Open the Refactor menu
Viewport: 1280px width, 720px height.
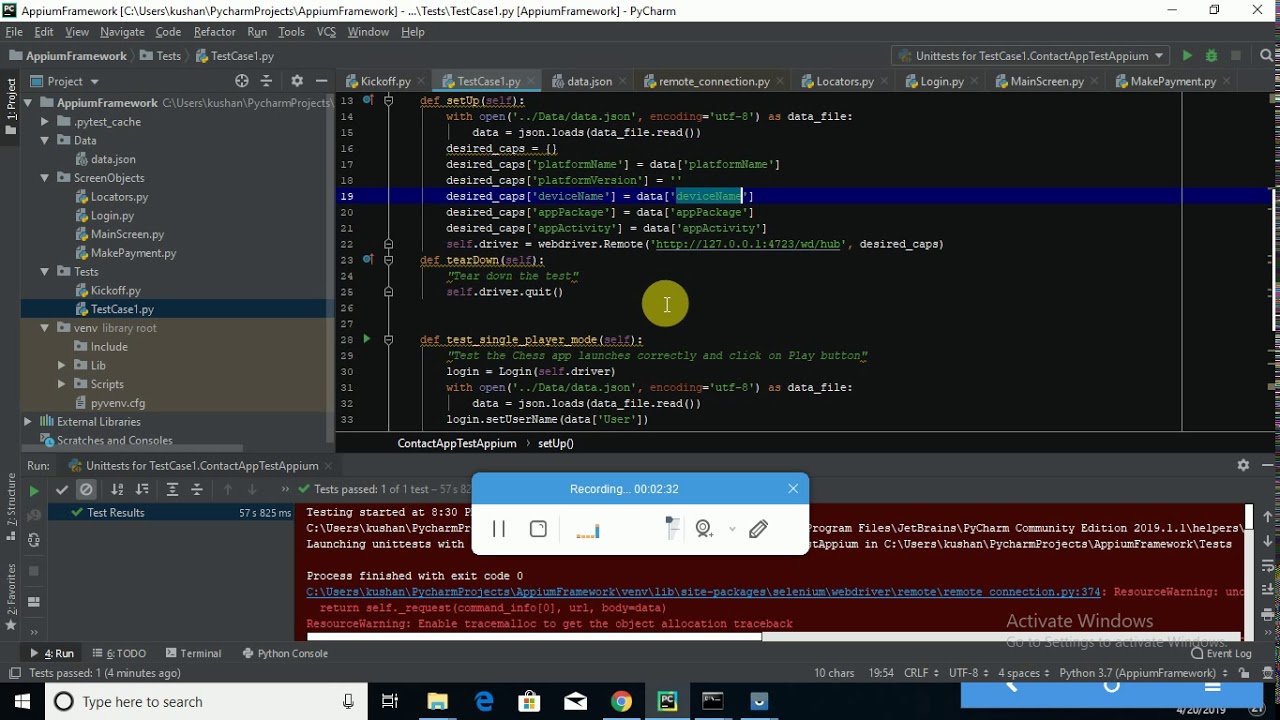tap(215, 32)
